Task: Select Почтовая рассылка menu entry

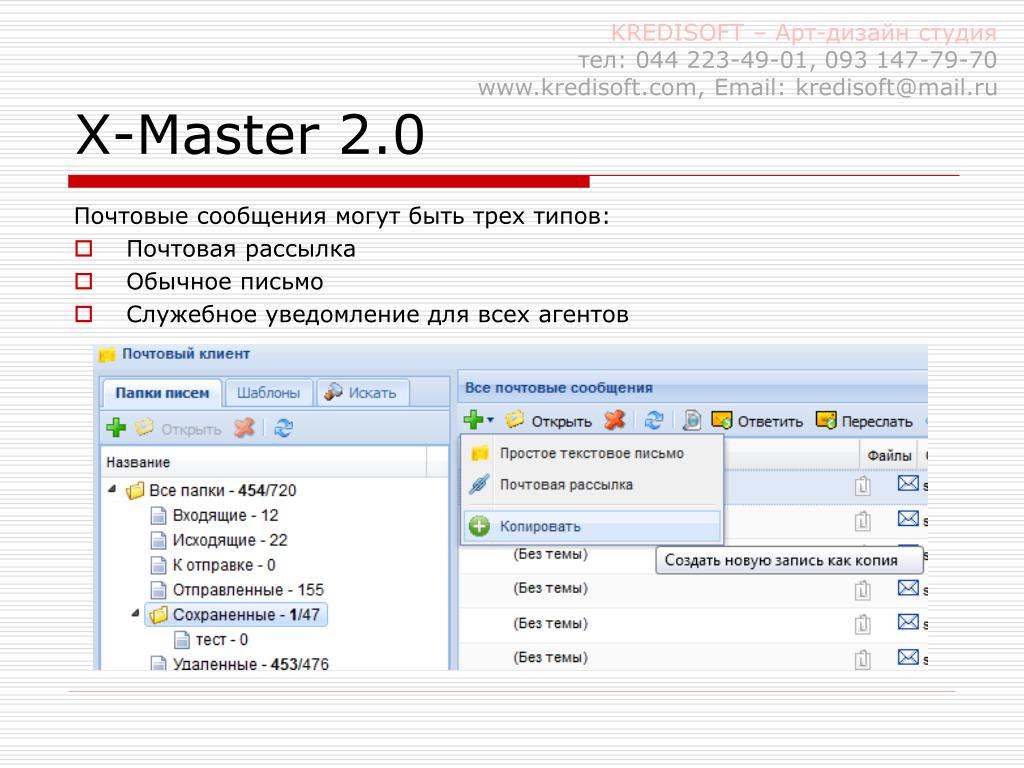Action: click(x=593, y=485)
